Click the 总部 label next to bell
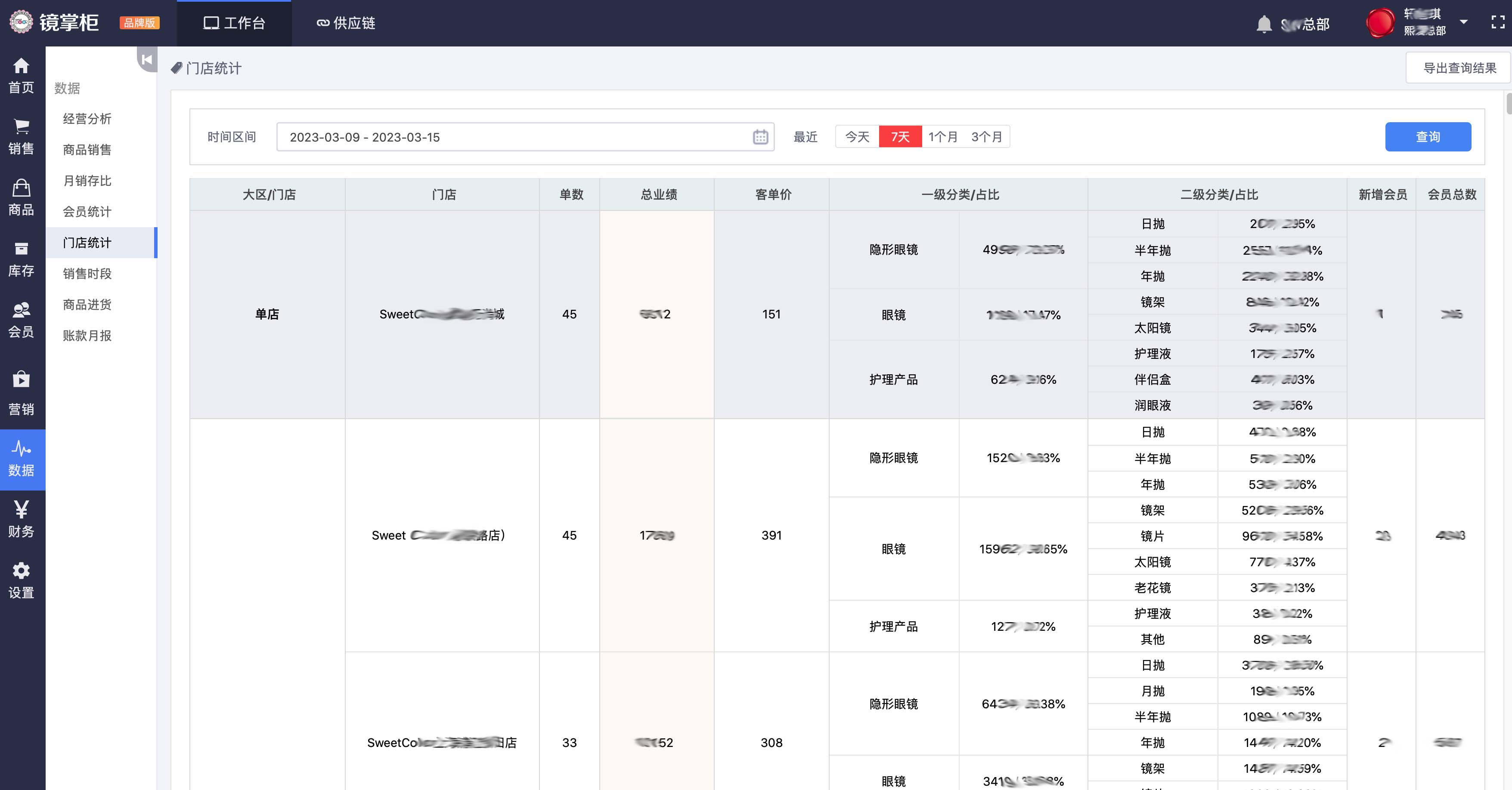 (x=1305, y=24)
